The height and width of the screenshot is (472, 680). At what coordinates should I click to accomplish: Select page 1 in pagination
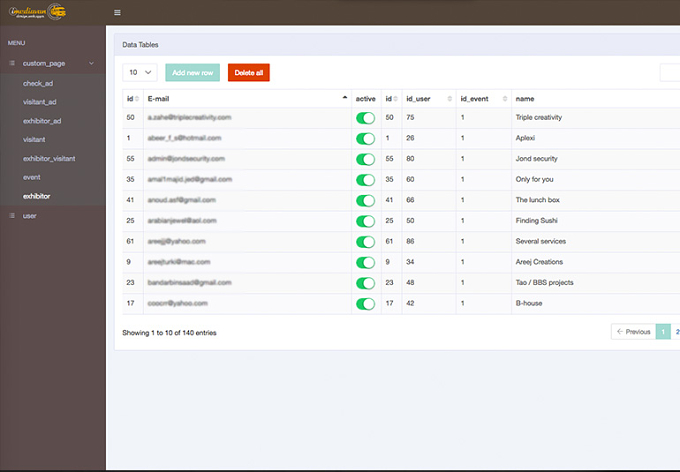pos(663,331)
